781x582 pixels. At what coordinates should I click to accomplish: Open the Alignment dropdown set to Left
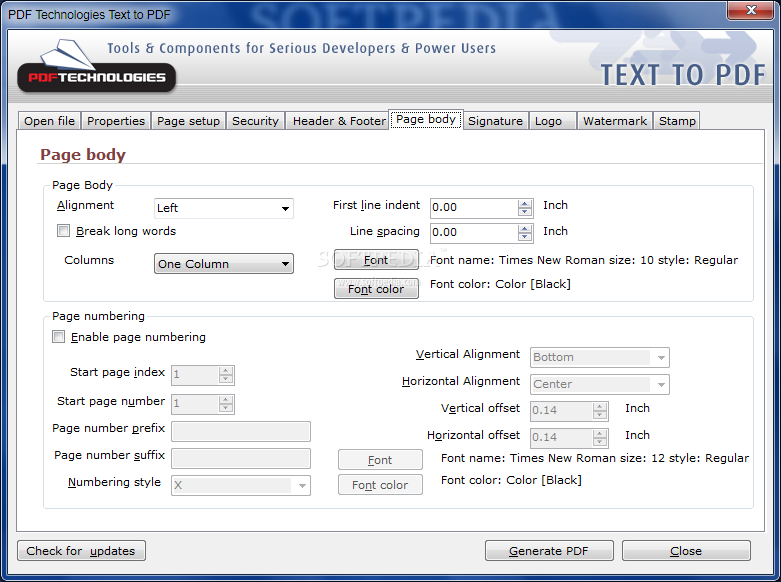click(x=224, y=208)
